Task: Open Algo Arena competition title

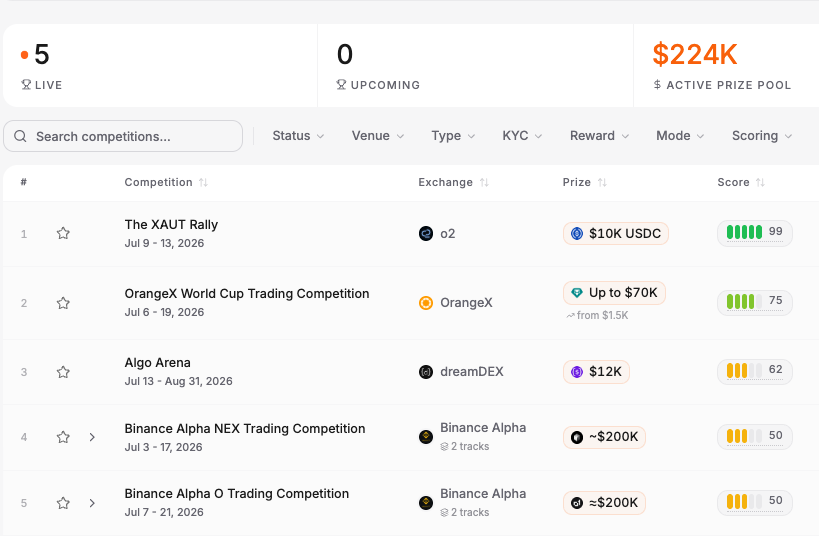Action: click(x=157, y=363)
